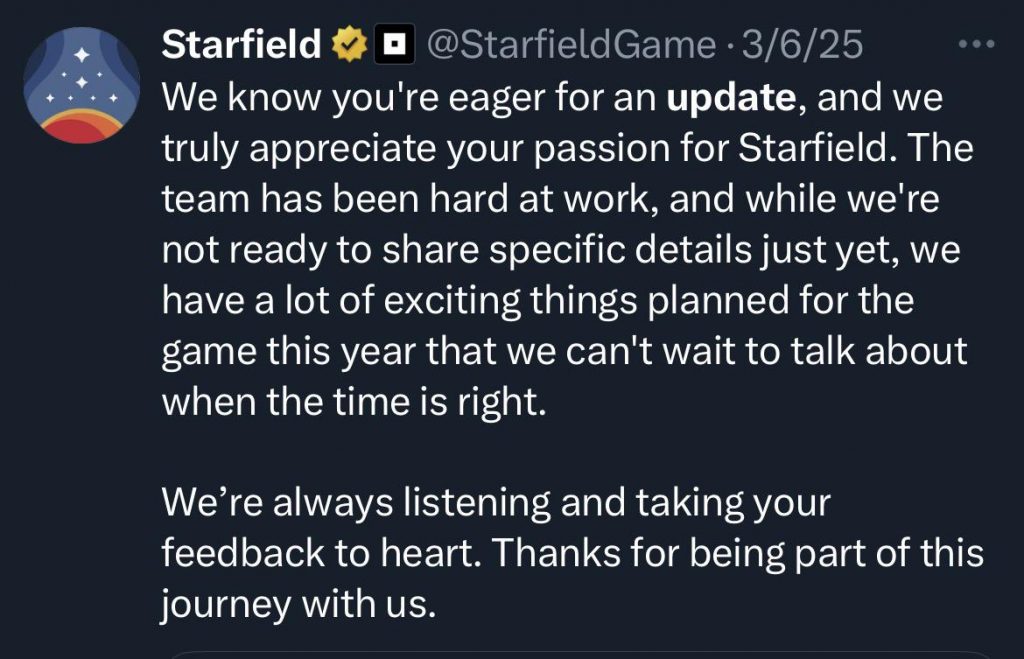Click "We're always listening" text
The image size is (1024, 659).
coord(356,504)
